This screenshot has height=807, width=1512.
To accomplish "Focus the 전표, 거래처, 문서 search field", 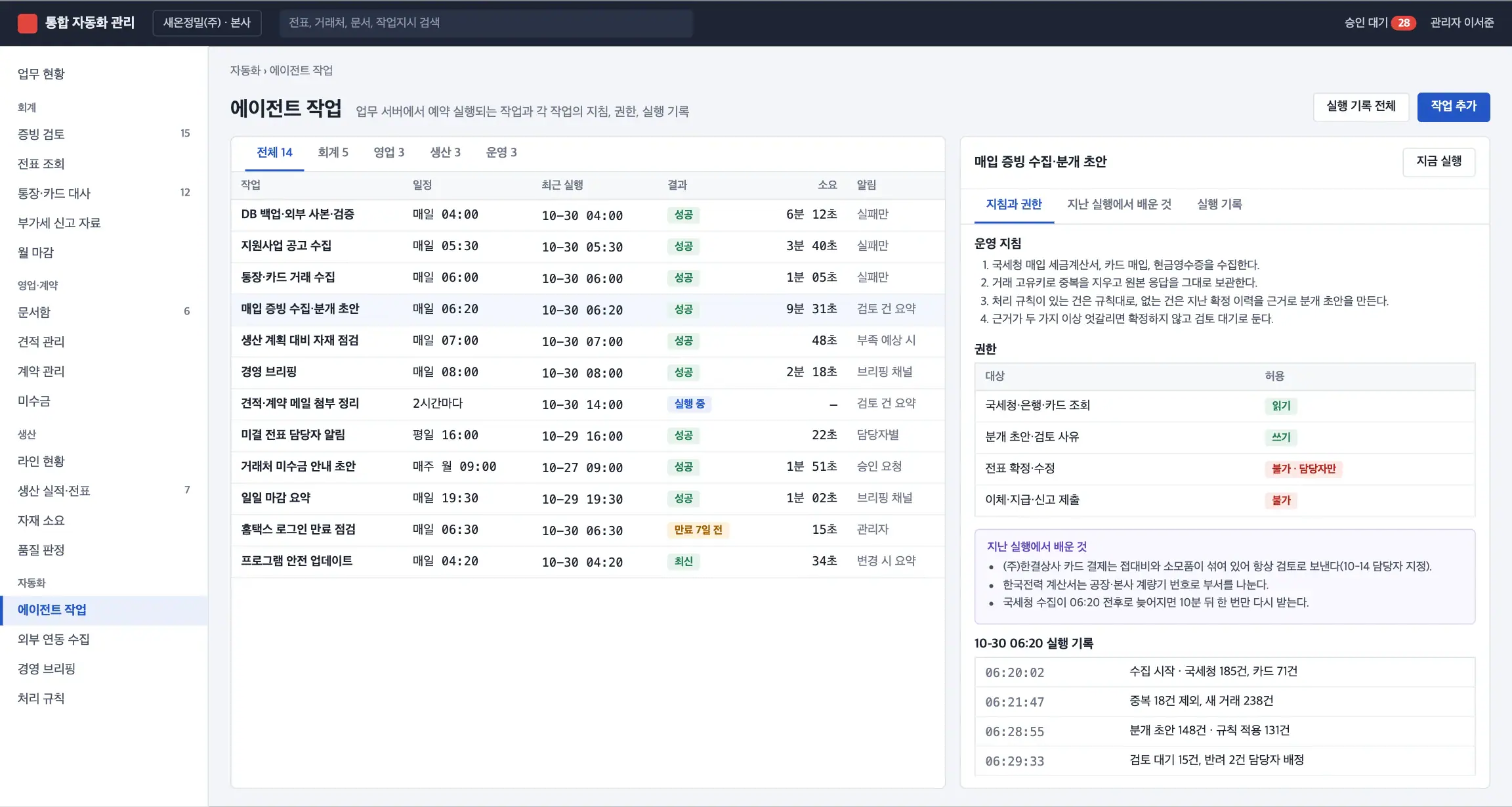I will pos(486,23).
